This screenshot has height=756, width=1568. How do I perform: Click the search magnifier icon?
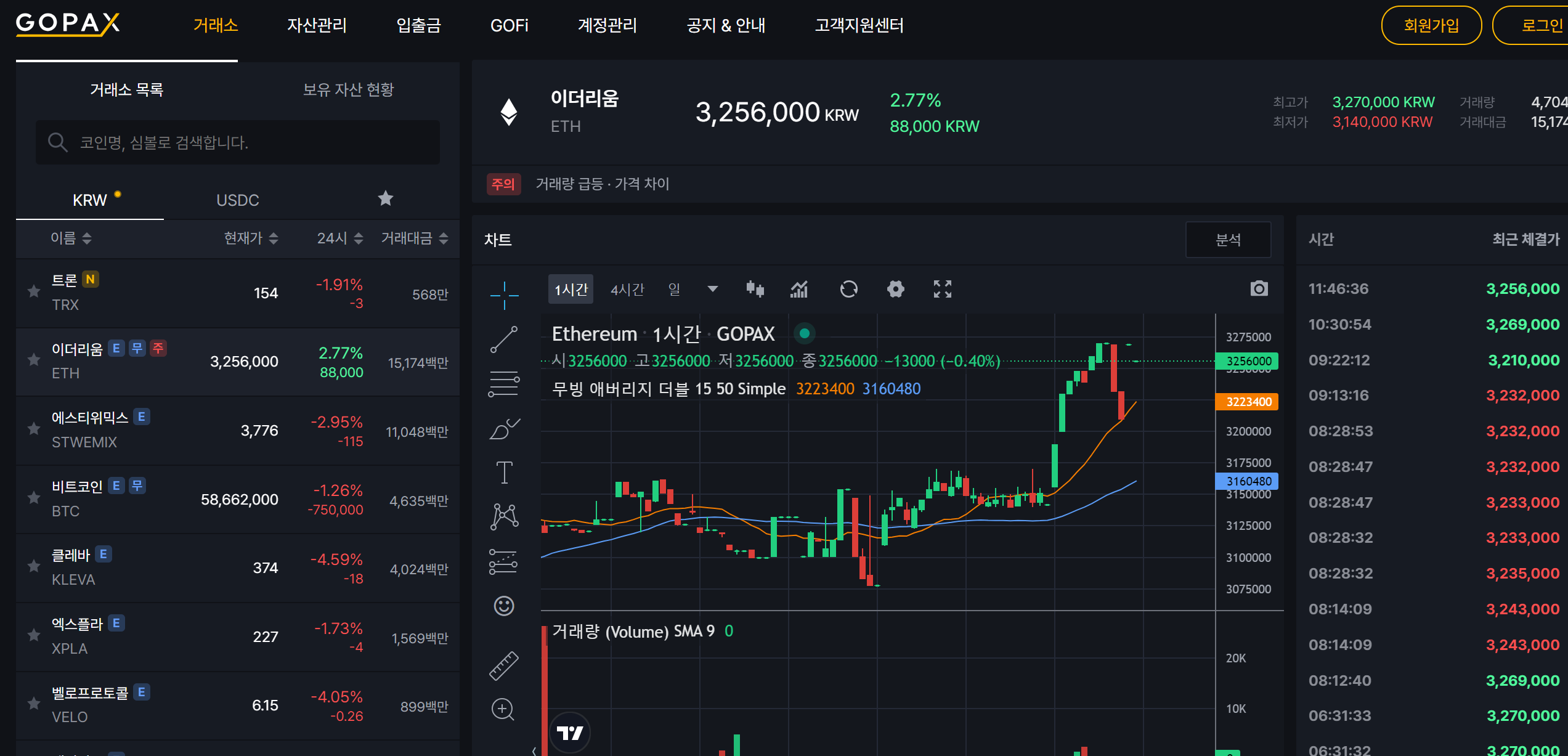[57, 142]
